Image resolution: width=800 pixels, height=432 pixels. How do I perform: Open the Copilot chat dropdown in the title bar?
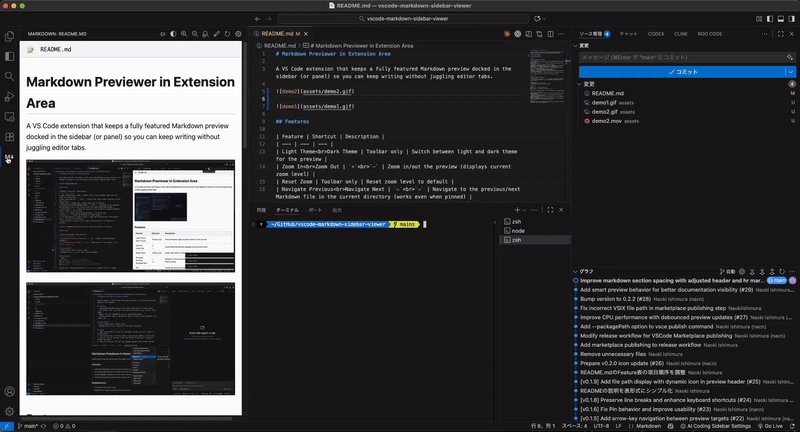pos(544,19)
